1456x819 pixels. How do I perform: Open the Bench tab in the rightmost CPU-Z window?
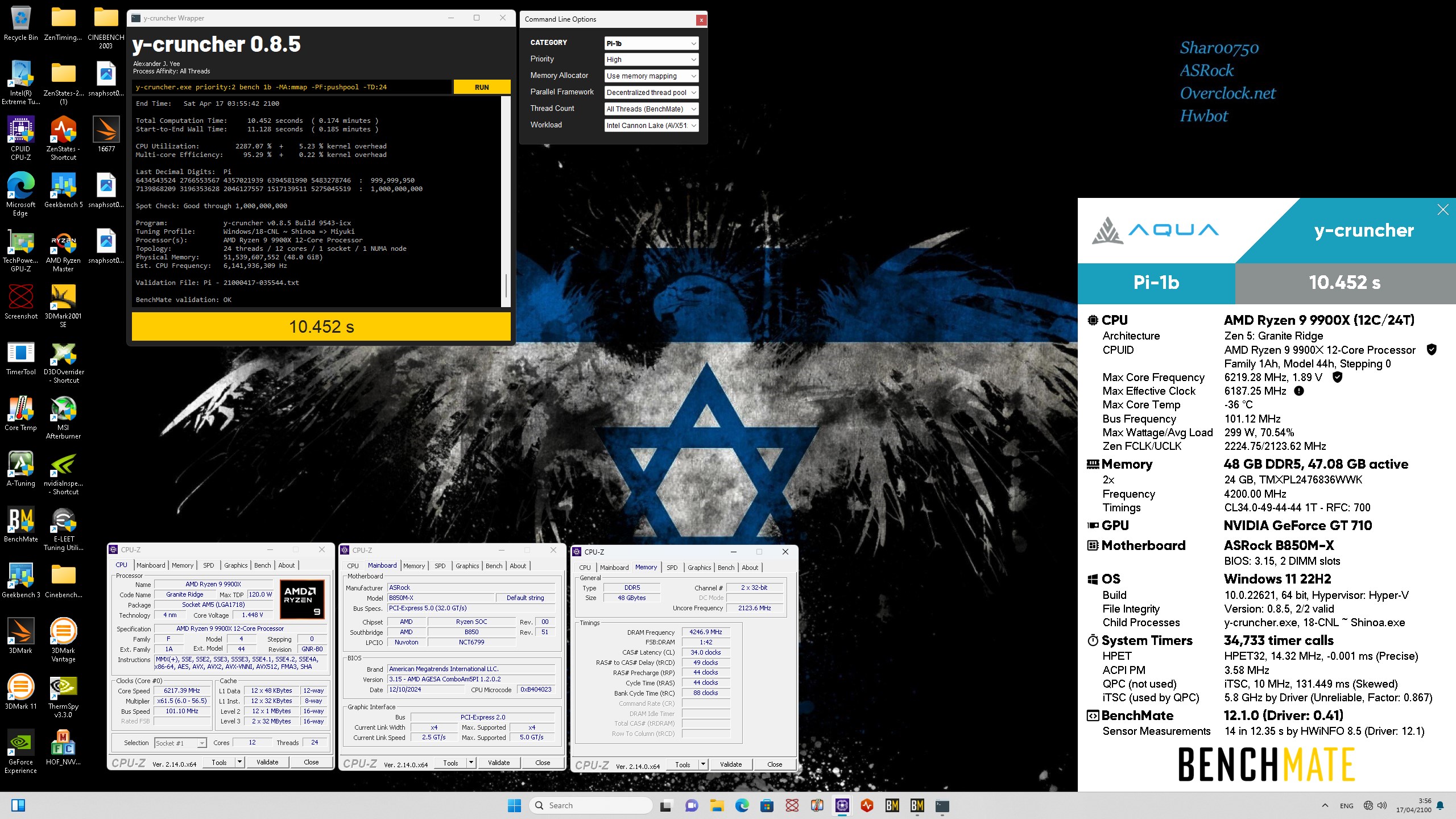(x=726, y=568)
